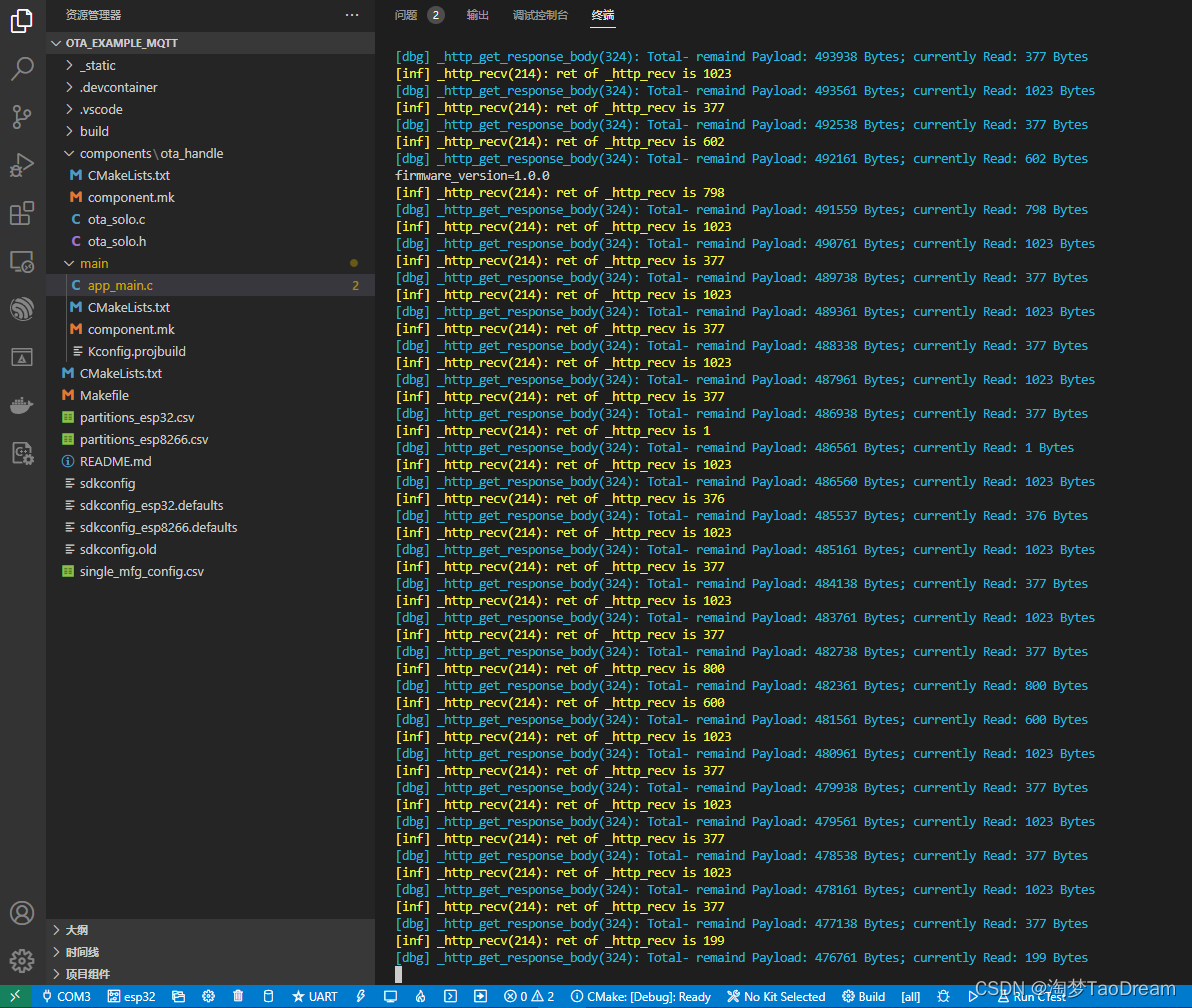Open the ESP-IDF Espressif view
The height and width of the screenshot is (1008, 1192).
point(22,309)
